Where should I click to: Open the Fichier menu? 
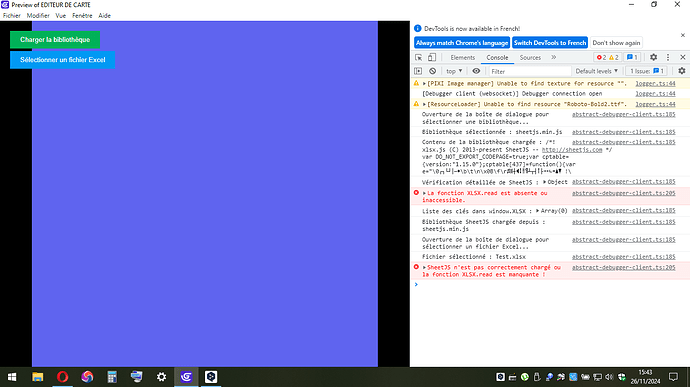12,15
